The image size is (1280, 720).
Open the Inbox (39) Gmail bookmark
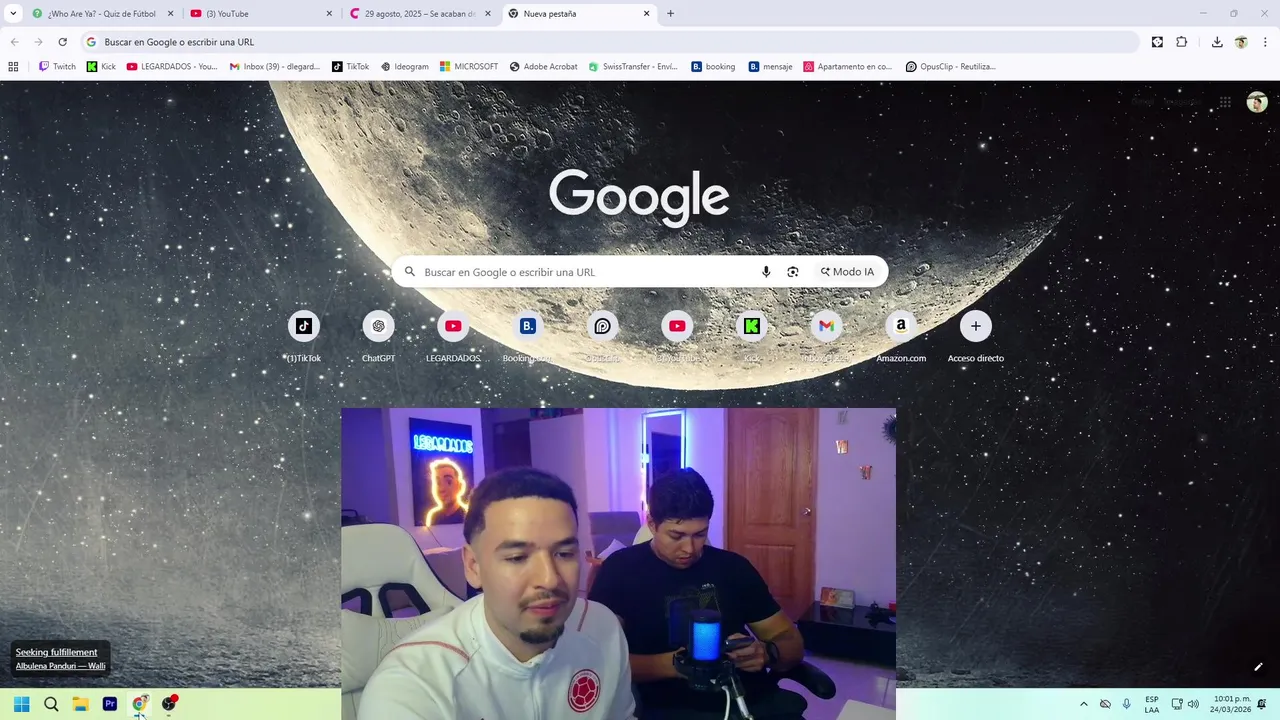(x=275, y=67)
